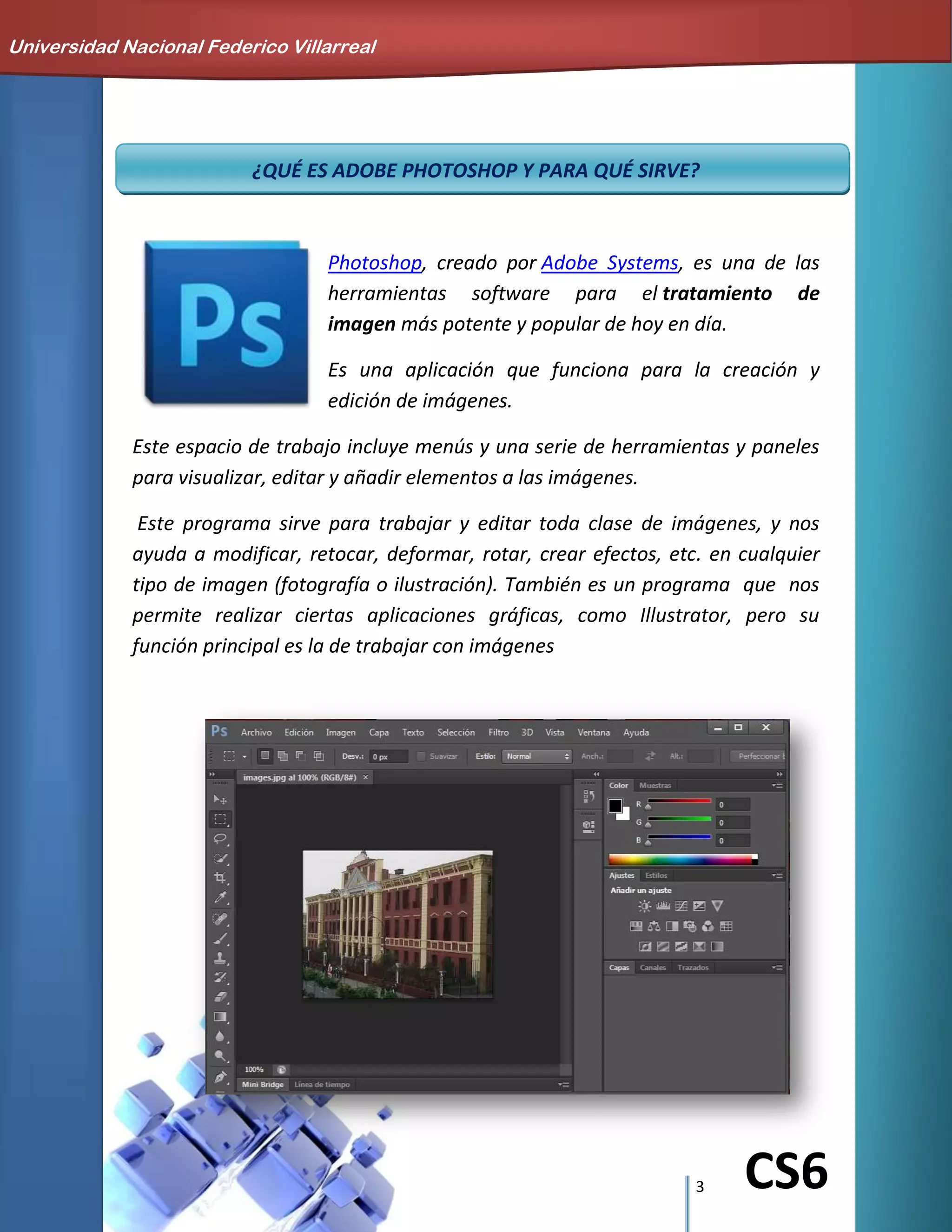Screen dimensions: 952x1232
Task: Enable Subtract from selection mode
Action: coord(301,756)
